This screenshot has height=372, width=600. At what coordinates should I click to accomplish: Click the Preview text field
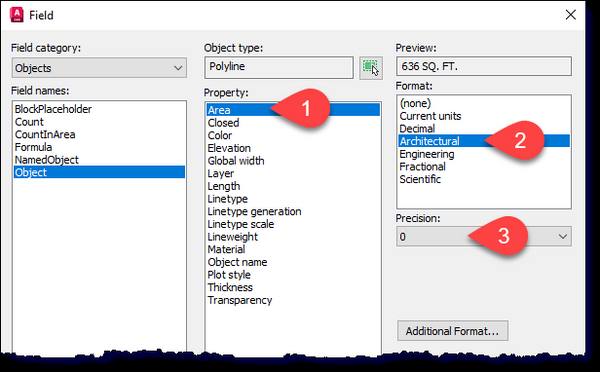[x=484, y=67]
